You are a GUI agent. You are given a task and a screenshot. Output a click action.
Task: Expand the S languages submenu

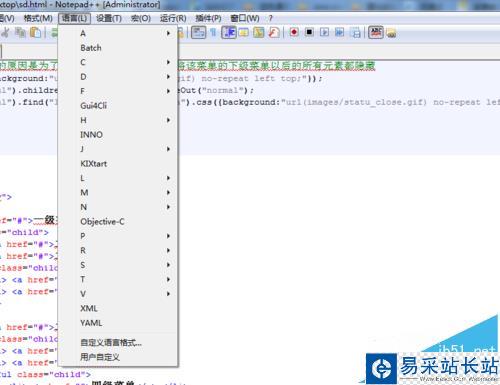118,265
